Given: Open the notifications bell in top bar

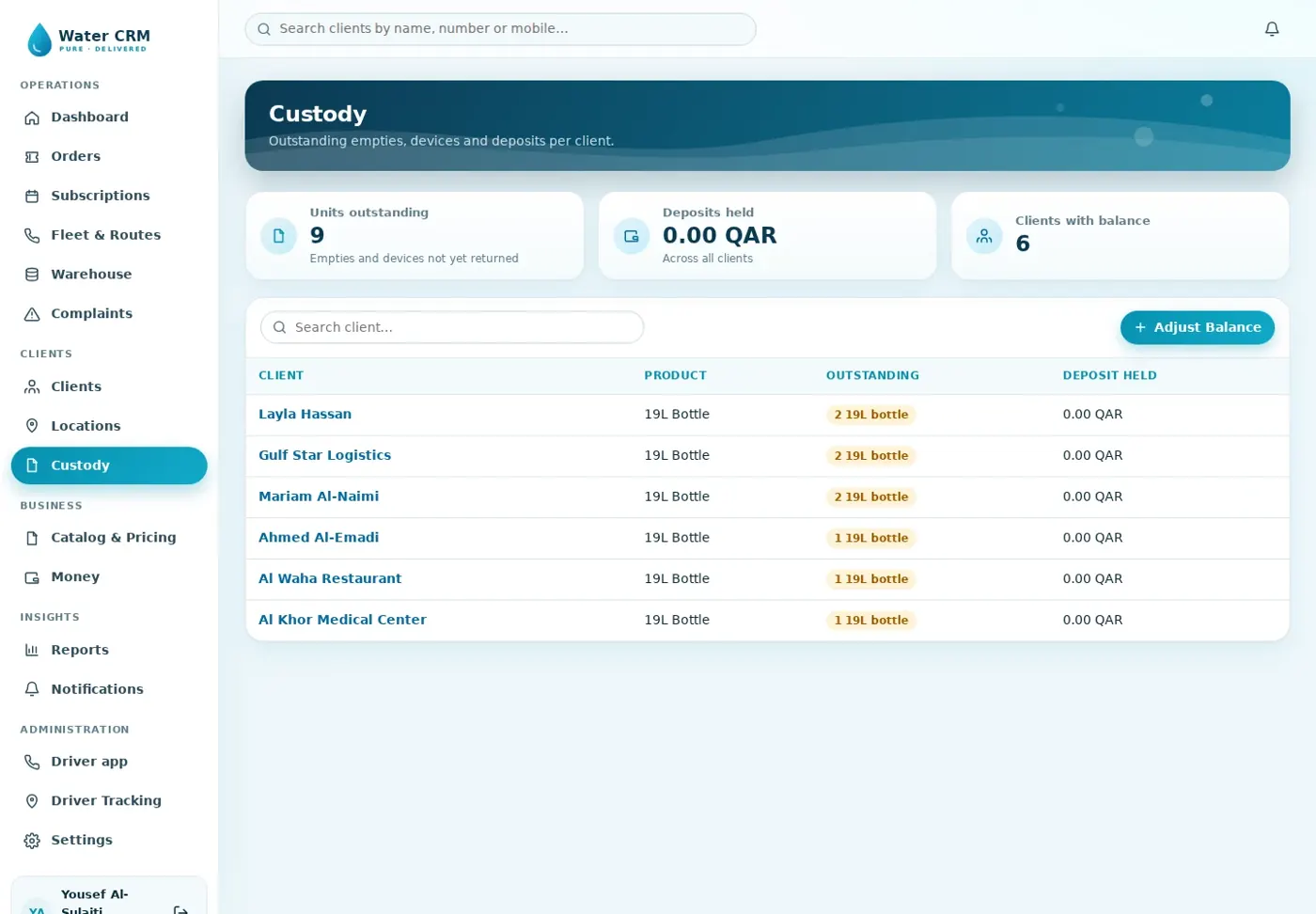Looking at the screenshot, I should [x=1272, y=29].
